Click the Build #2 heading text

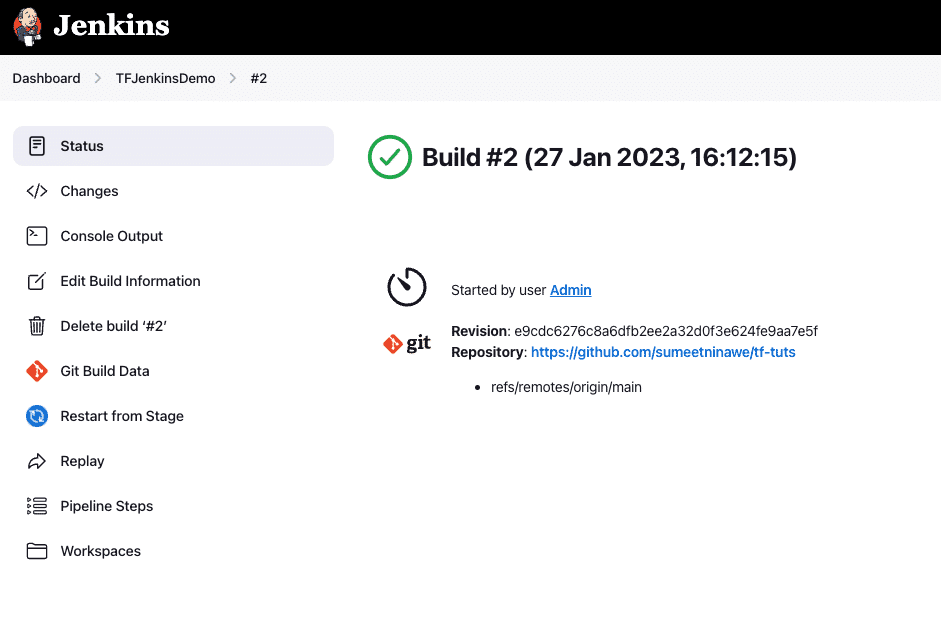point(609,157)
